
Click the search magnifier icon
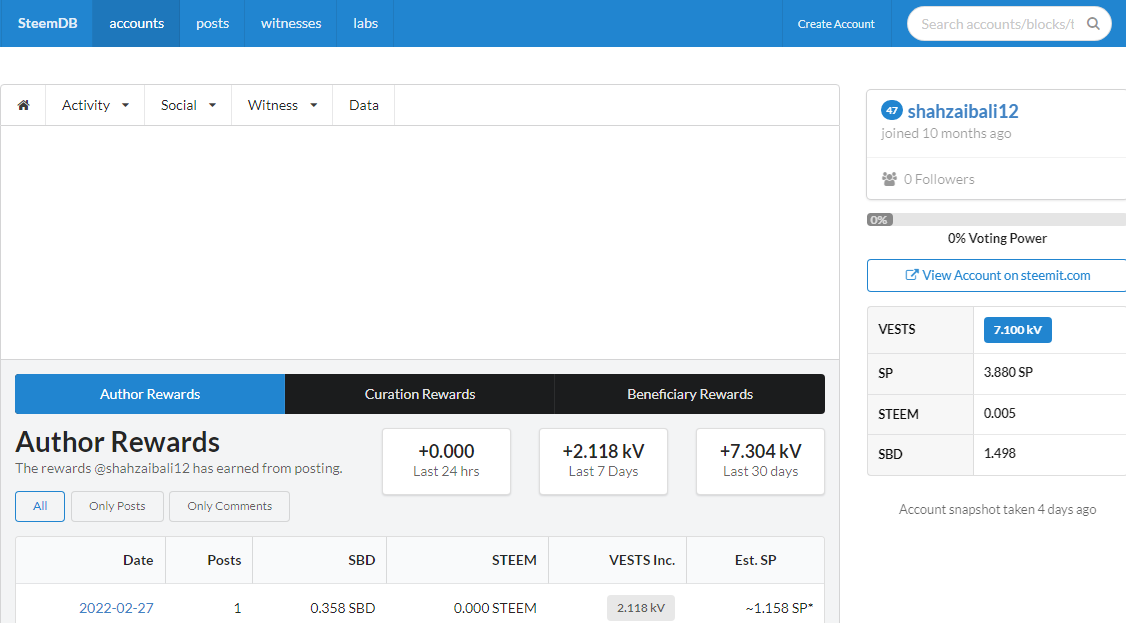(x=1093, y=24)
